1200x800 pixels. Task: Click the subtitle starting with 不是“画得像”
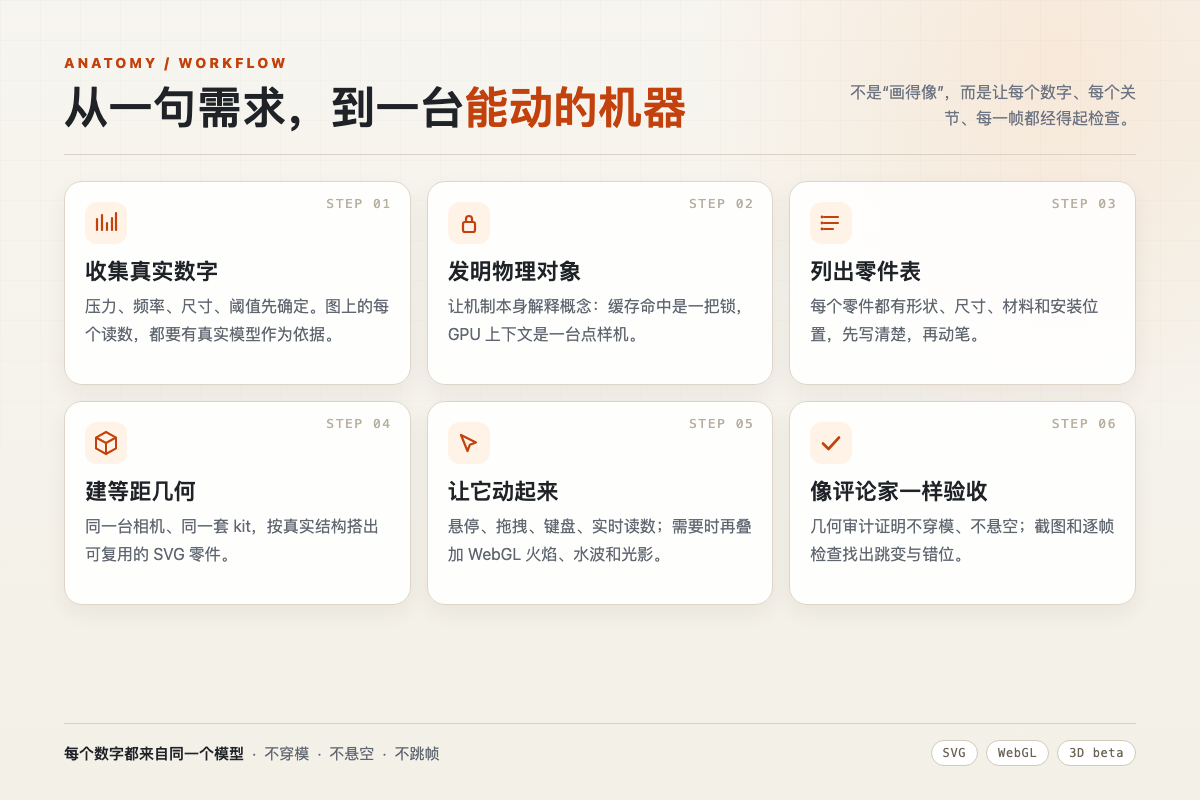pos(993,105)
